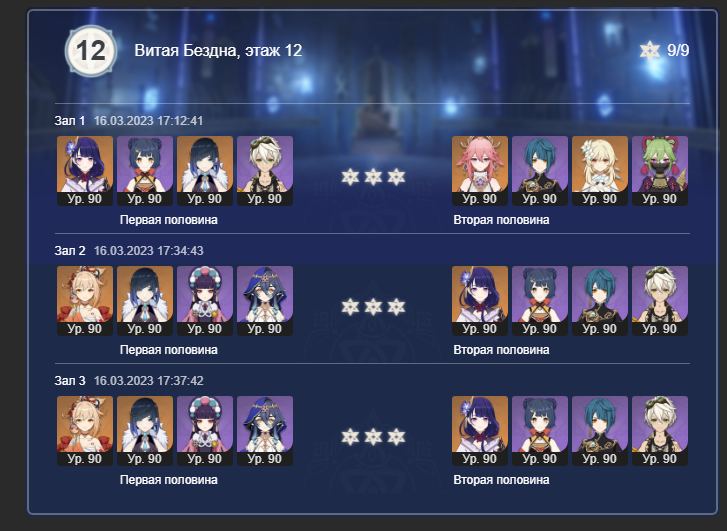Screen dimensions: 727x531
Task: Click Xiangling portrait in Зал 2 second half
Action: coord(540,301)
